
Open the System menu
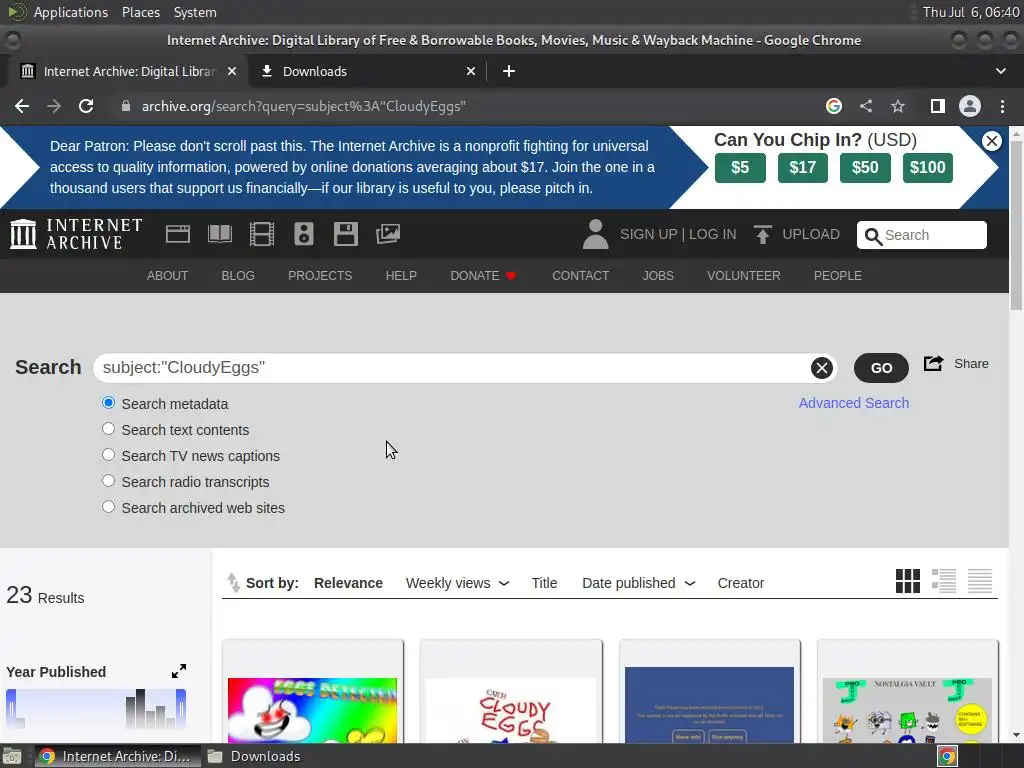[195, 12]
